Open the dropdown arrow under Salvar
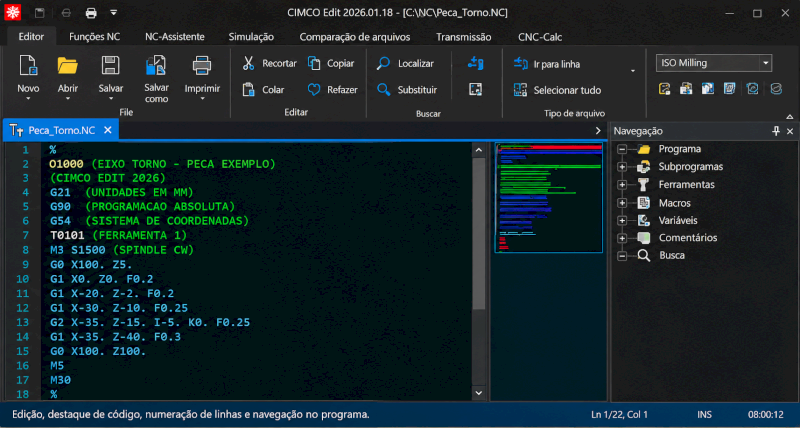Image resolution: width=800 pixels, height=428 pixels. point(111,99)
